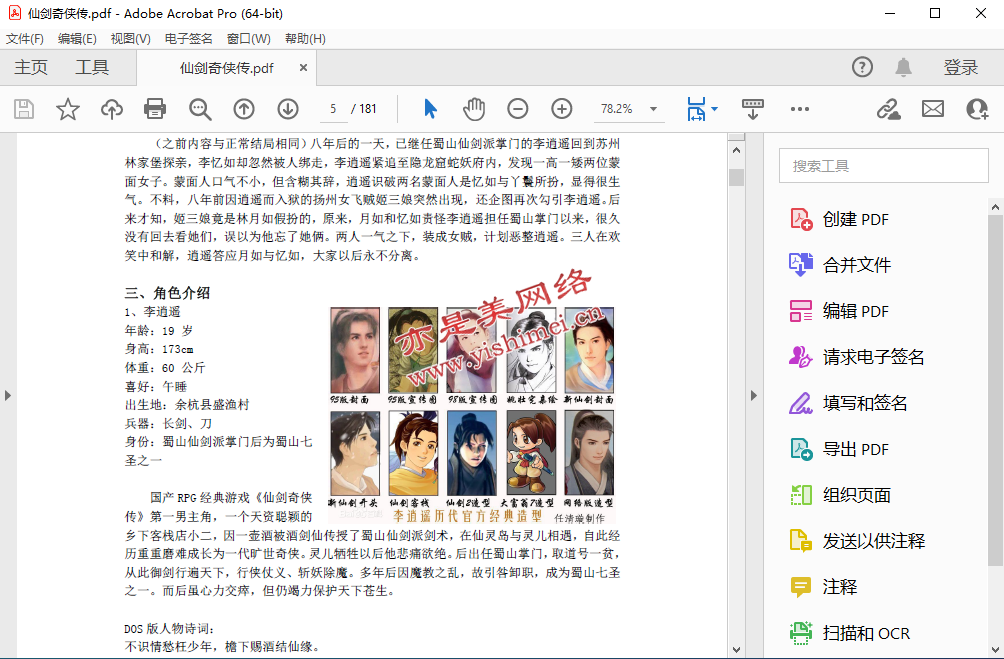Click document scrollbar down arrow
Viewport: 1004px width, 659px height.
click(736, 649)
